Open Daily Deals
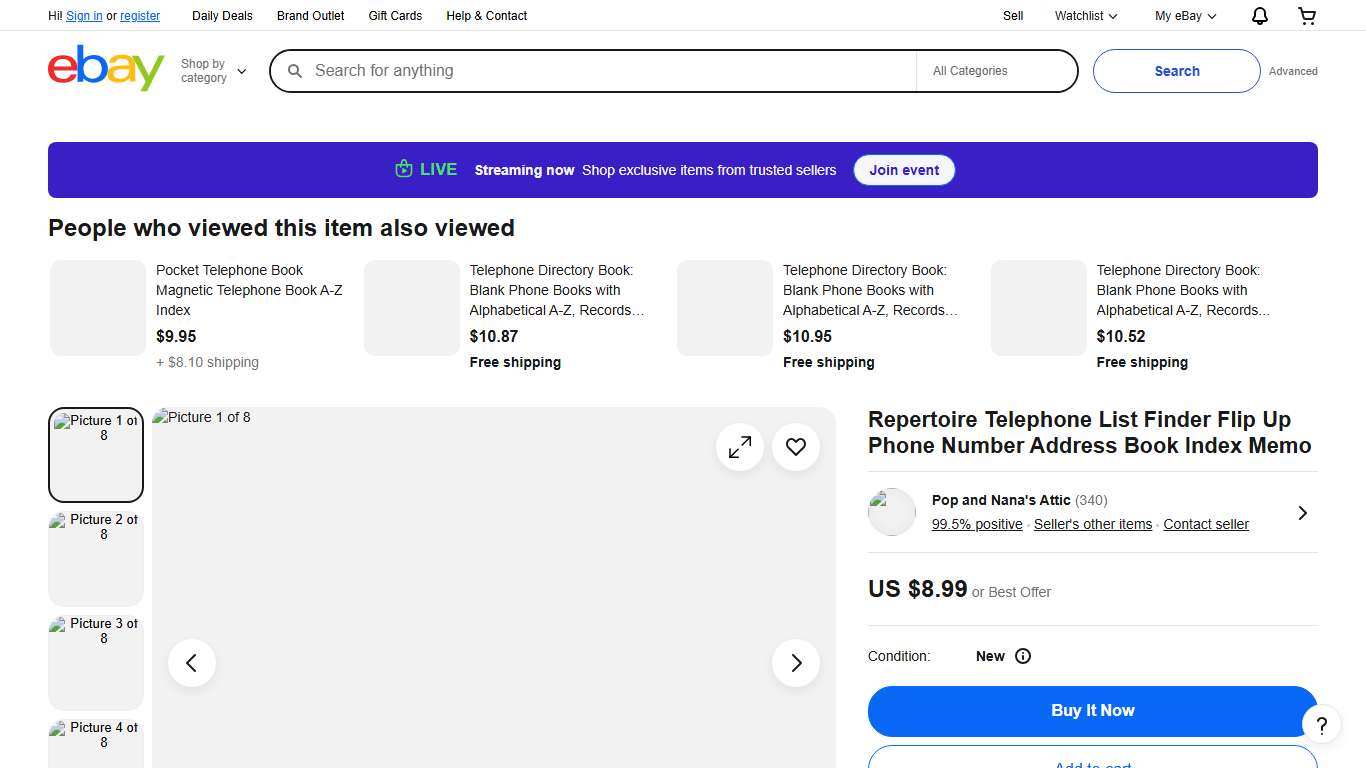 pyautogui.click(x=222, y=16)
